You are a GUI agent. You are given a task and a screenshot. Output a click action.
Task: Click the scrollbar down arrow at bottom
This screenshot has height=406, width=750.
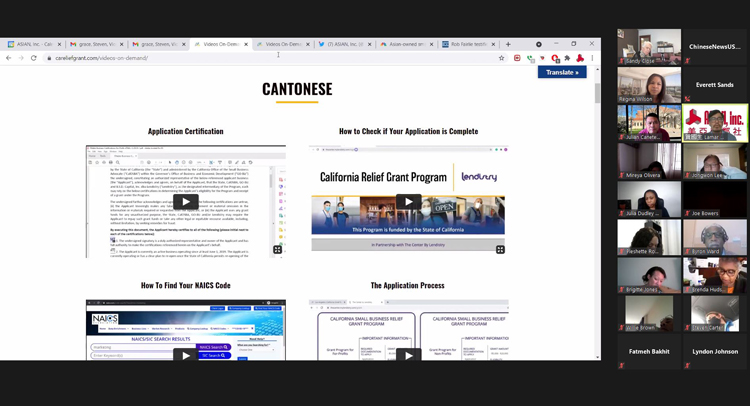click(x=597, y=357)
